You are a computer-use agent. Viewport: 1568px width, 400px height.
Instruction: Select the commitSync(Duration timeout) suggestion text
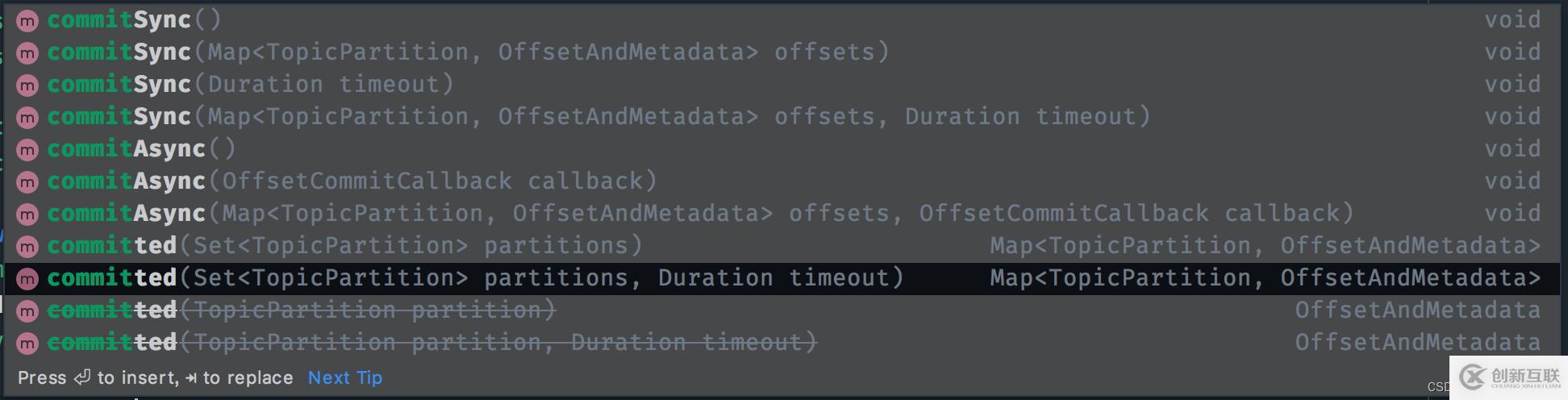point(250,85)
